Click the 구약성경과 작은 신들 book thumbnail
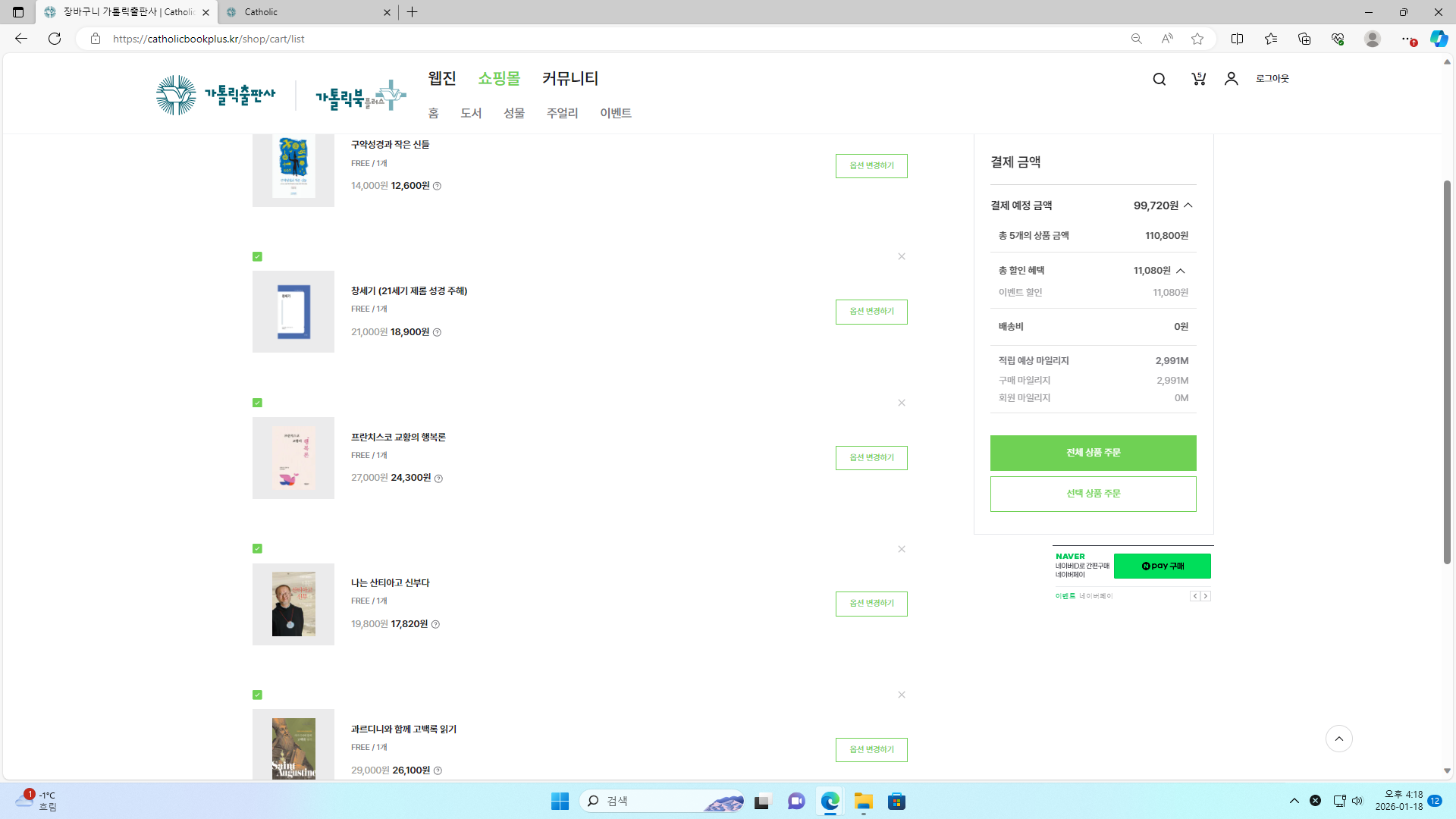The height and width of the screenshot is (819, 1456). click(x=293, y=167)
